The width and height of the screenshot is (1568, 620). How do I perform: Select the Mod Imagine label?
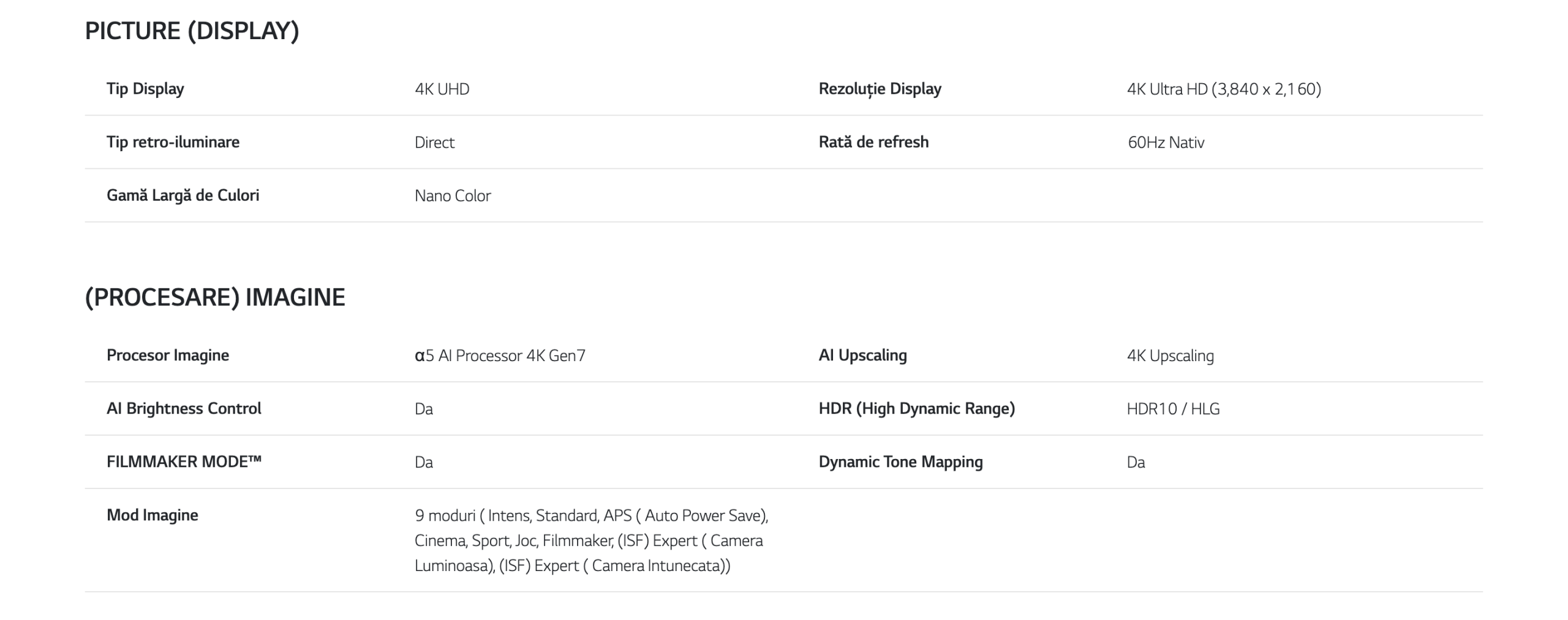[153, 515]
